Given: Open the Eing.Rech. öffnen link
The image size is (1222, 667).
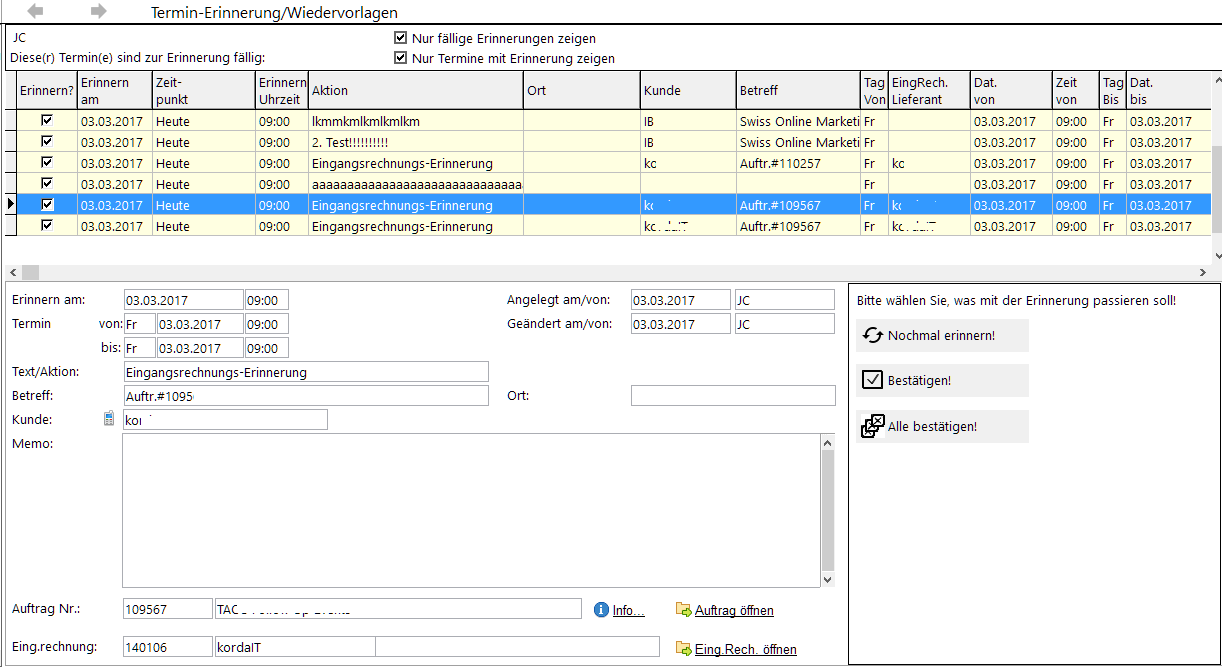Looking at the screenshot, I should click(746, 649).
